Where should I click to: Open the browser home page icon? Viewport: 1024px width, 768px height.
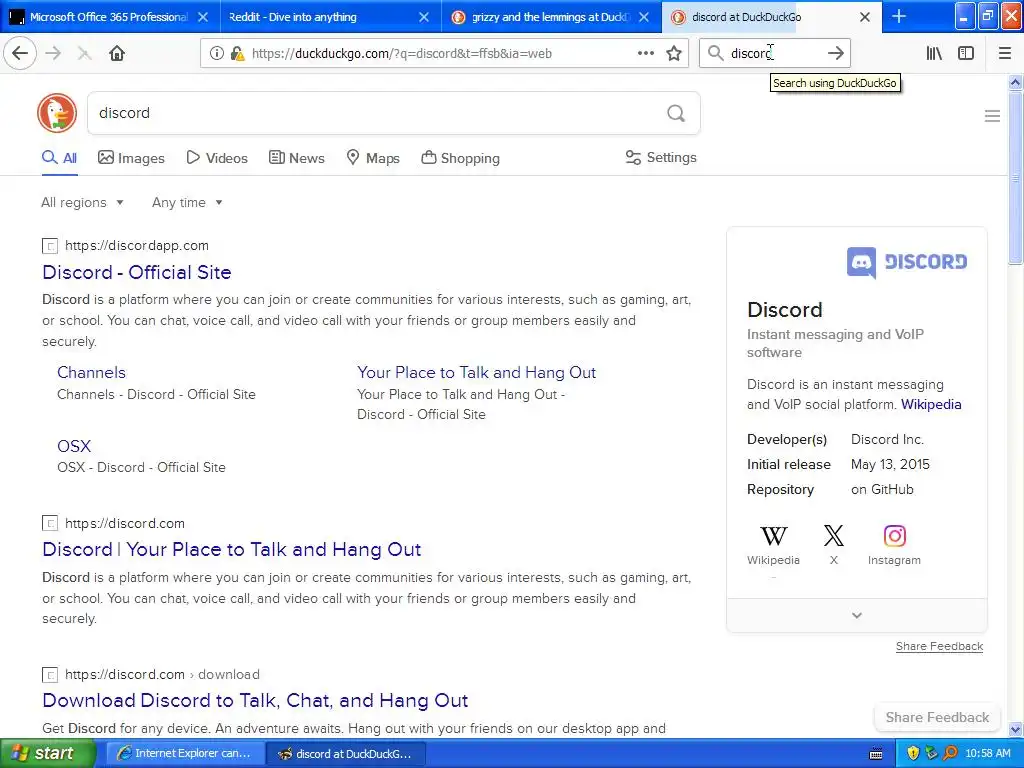click(x=117, y=54)
